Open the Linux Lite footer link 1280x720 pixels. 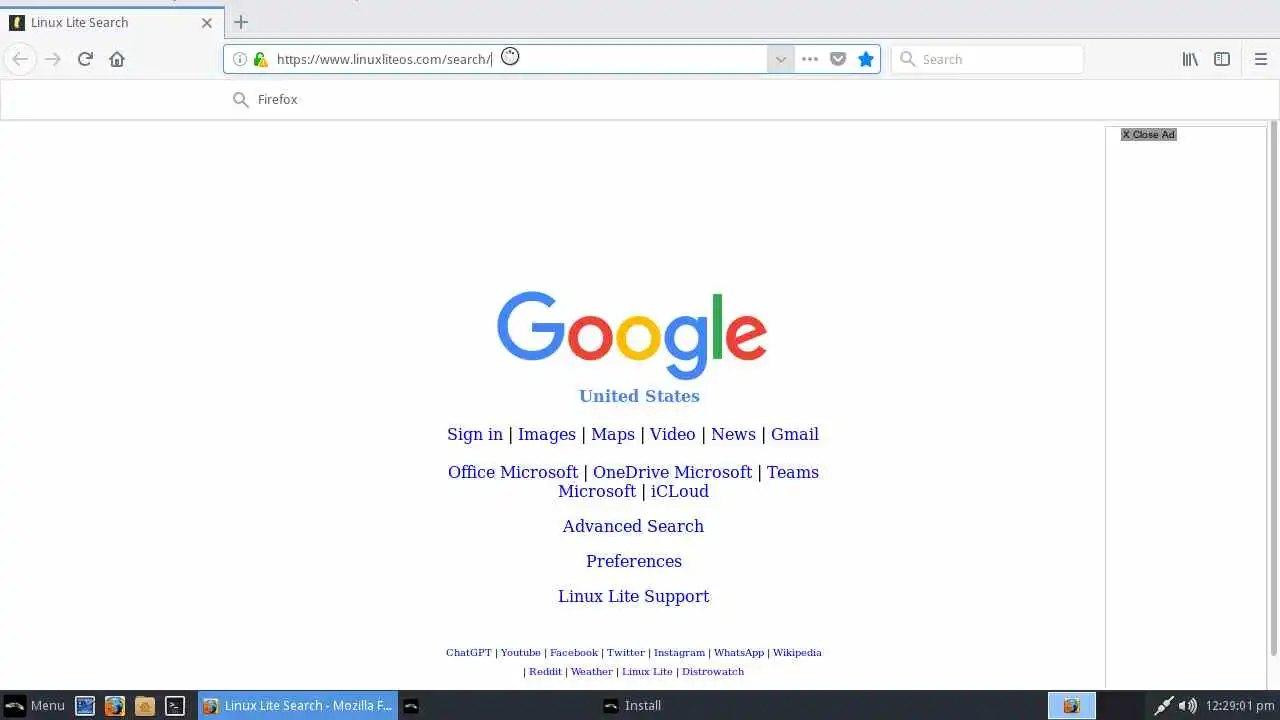click(x=647, y=671)
